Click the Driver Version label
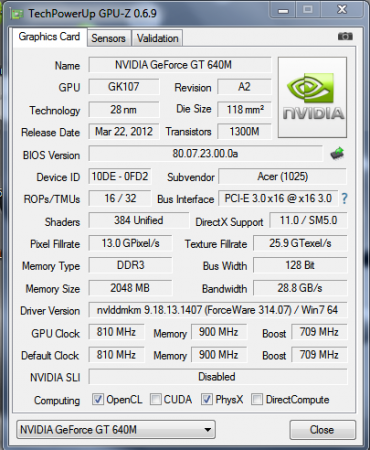 [50, 311]
